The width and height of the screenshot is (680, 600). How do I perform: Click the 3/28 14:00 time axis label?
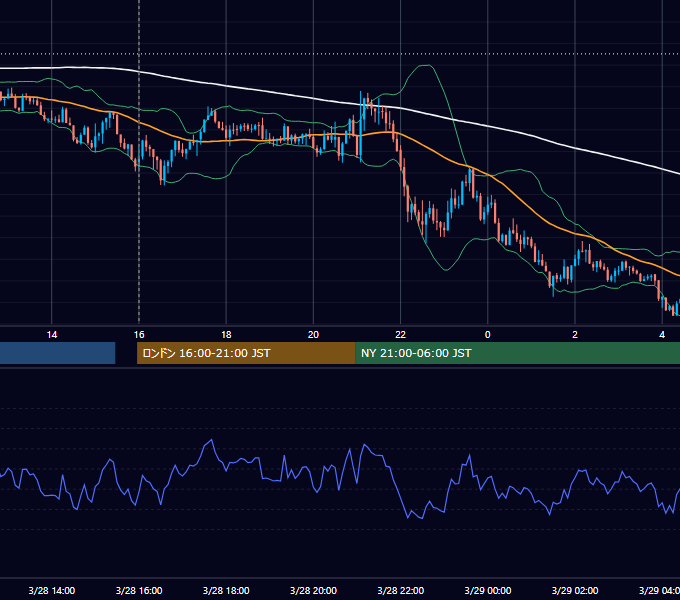pyautogui.click(x=52, y=590)
